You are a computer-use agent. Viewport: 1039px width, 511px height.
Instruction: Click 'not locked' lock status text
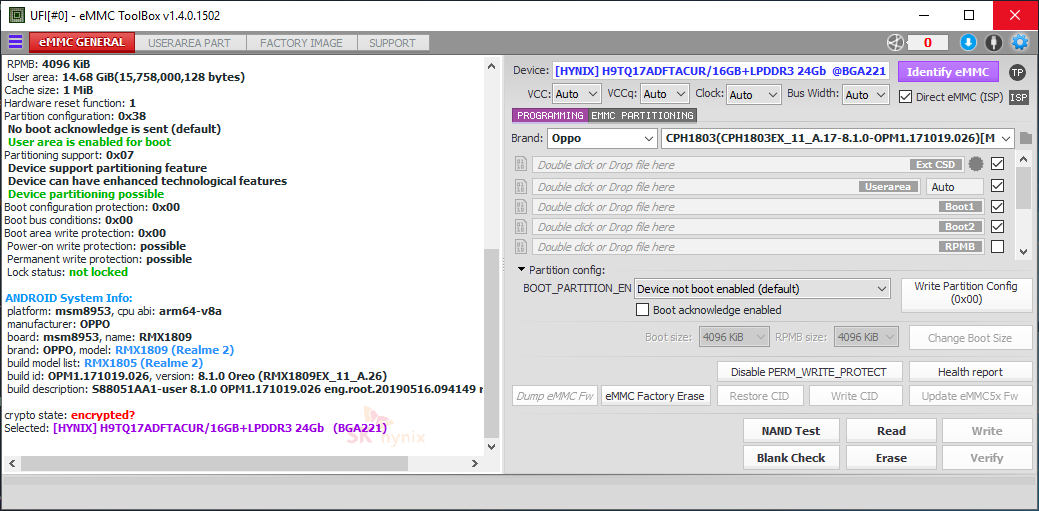click(99, 272)
